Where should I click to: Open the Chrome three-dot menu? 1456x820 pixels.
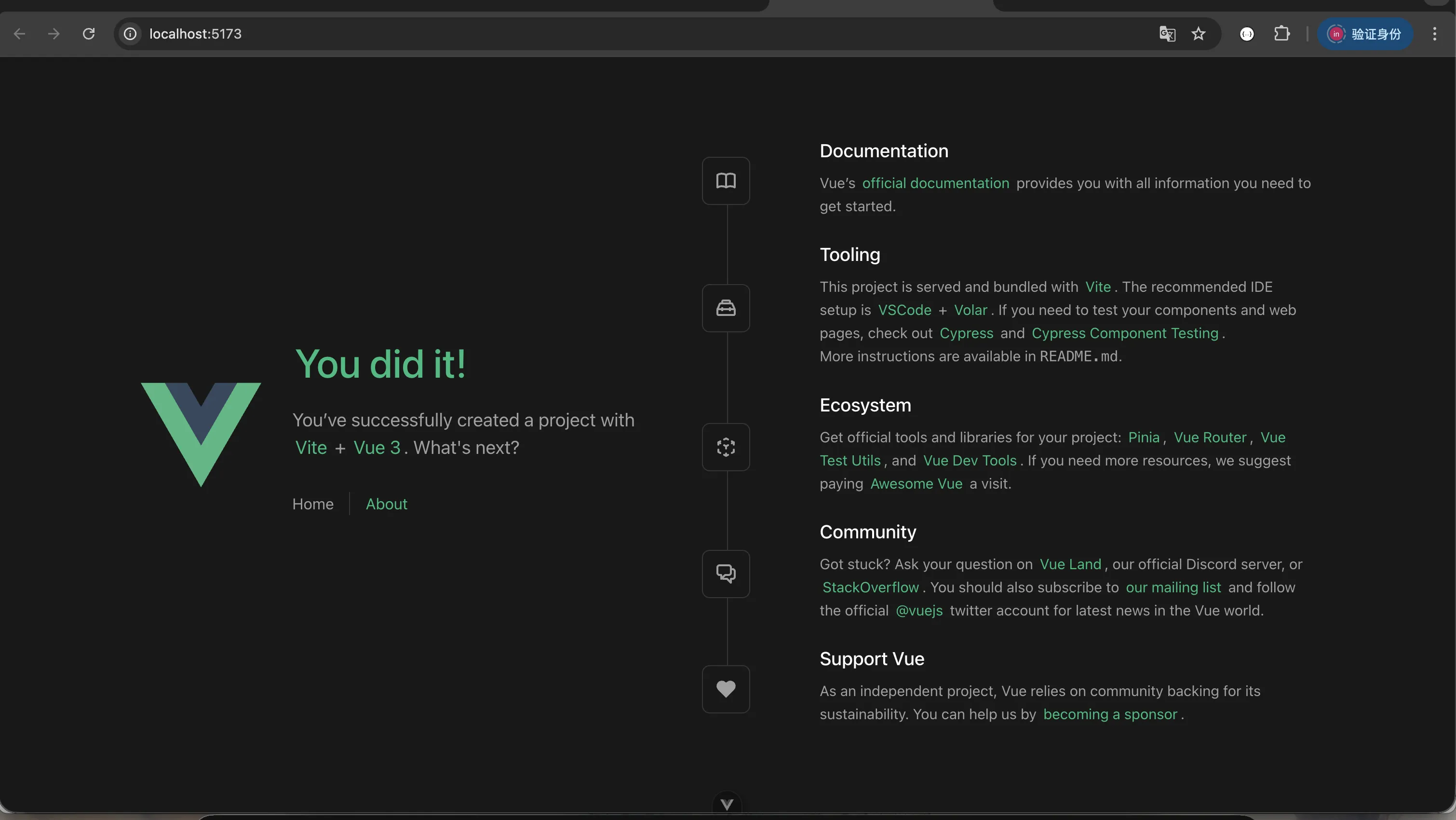(1434, 34)
